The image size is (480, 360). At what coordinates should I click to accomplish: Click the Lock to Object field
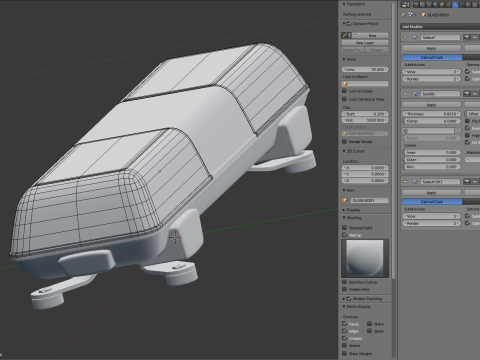365,84
